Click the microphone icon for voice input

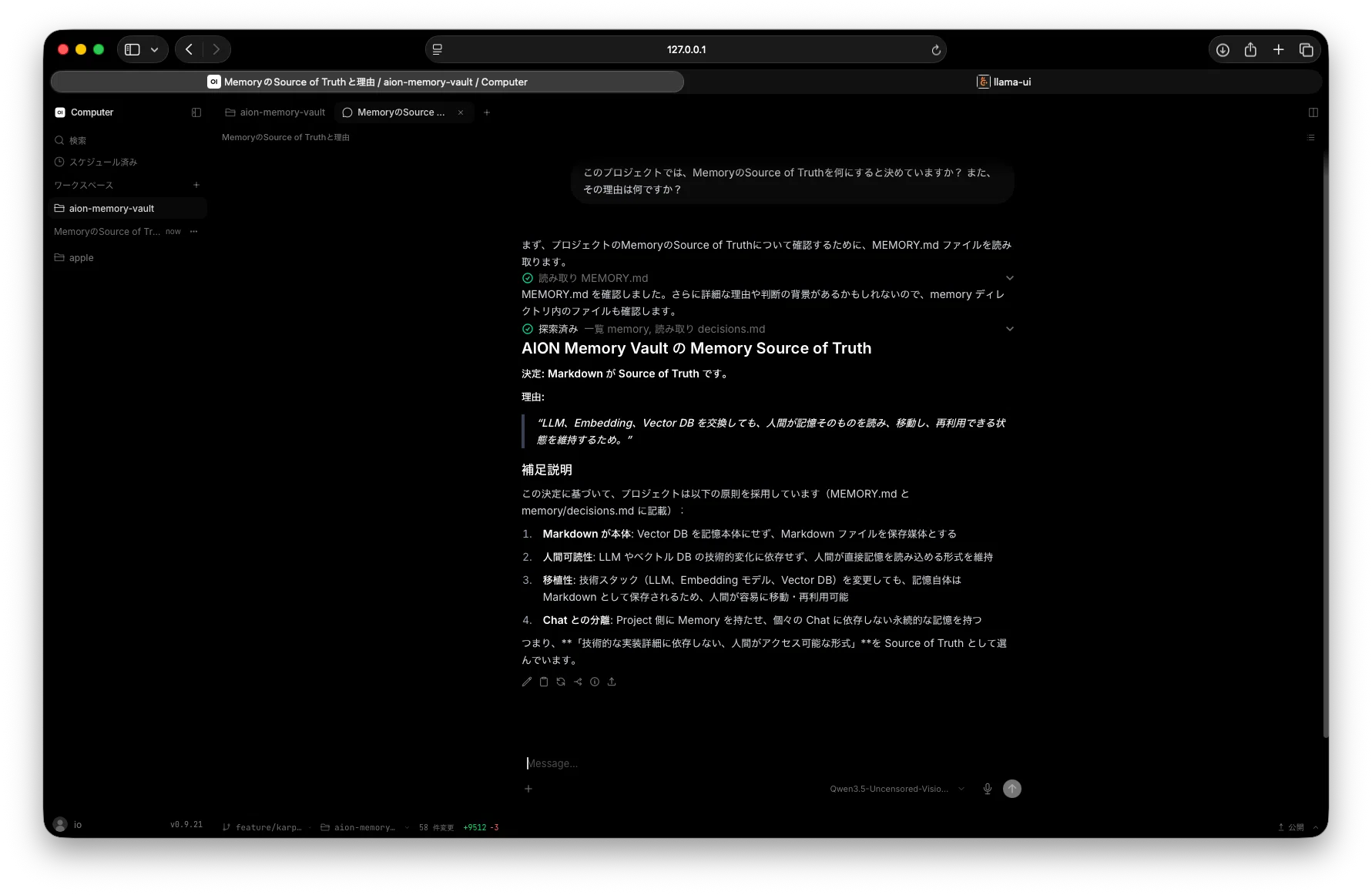pyautogui.click(x=988, y=789)
